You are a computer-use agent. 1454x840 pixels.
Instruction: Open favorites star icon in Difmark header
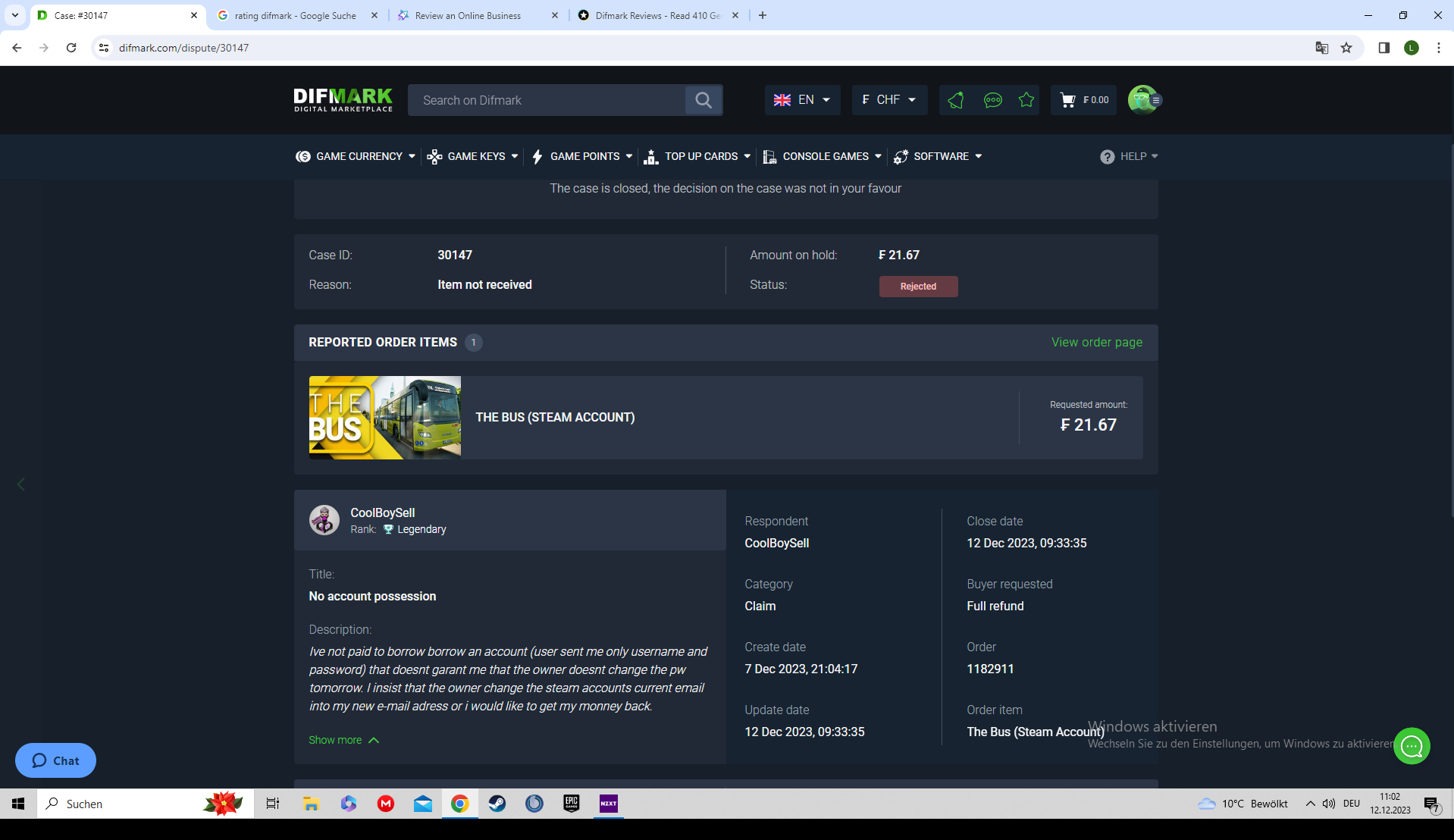tap(1026, 100)
